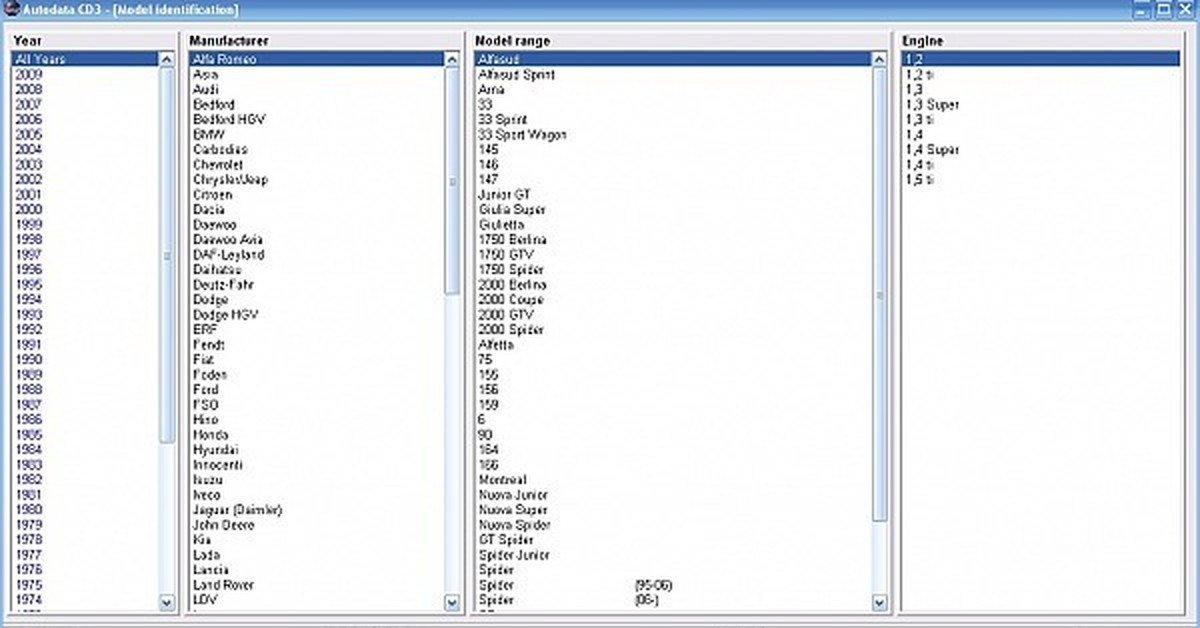Click the Manufacturer list scroll-up arrow

[x=452, y=60]
